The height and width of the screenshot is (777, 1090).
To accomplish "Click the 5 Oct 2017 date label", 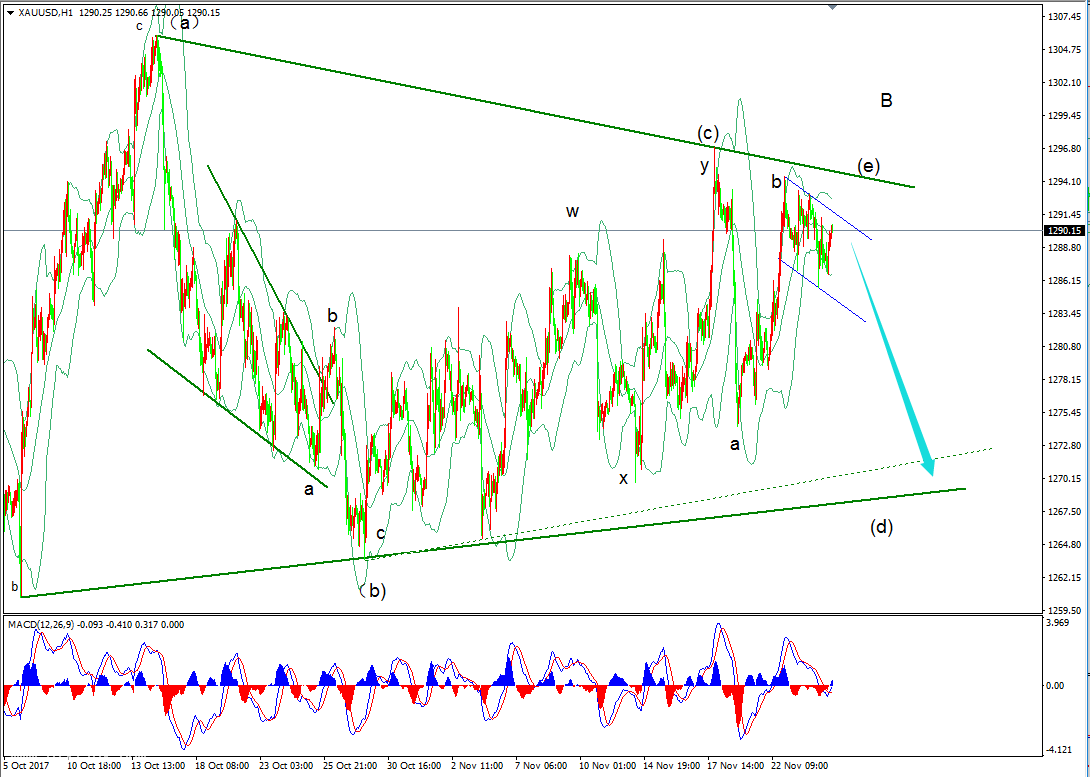I will (26, 765).
